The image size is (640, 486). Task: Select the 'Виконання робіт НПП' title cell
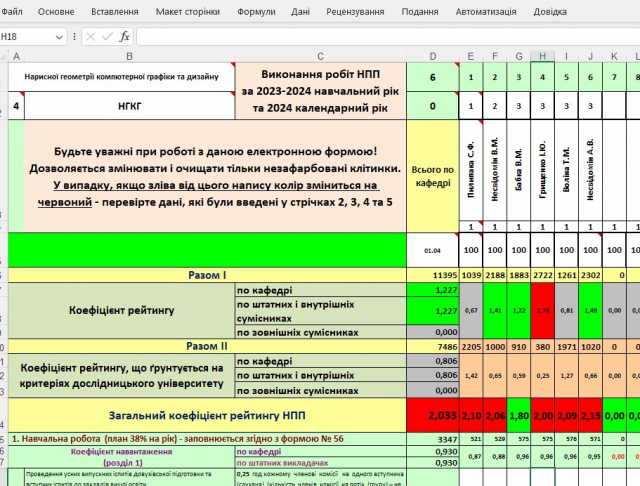320,91
